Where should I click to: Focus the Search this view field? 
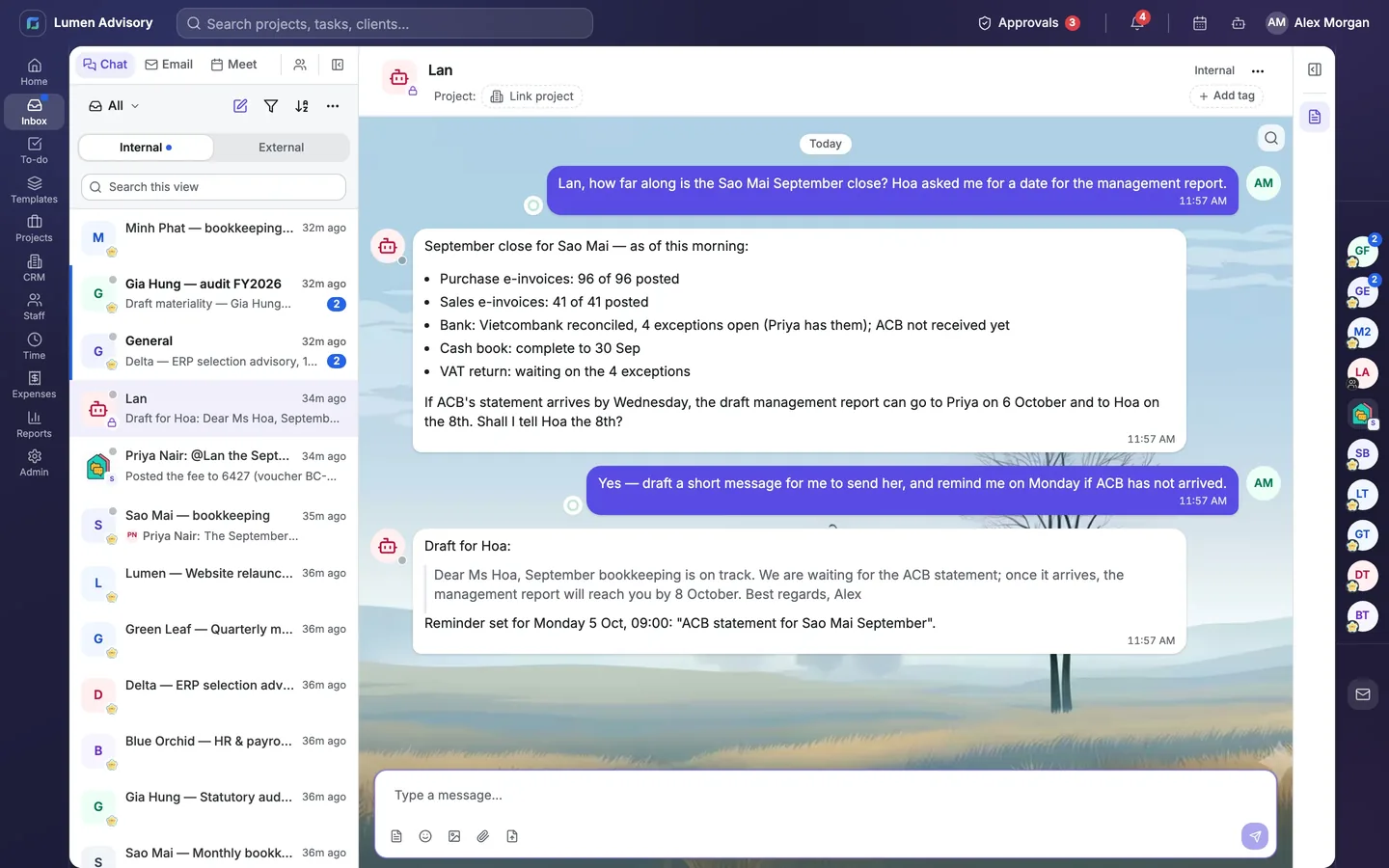click(x=213, y=187)
